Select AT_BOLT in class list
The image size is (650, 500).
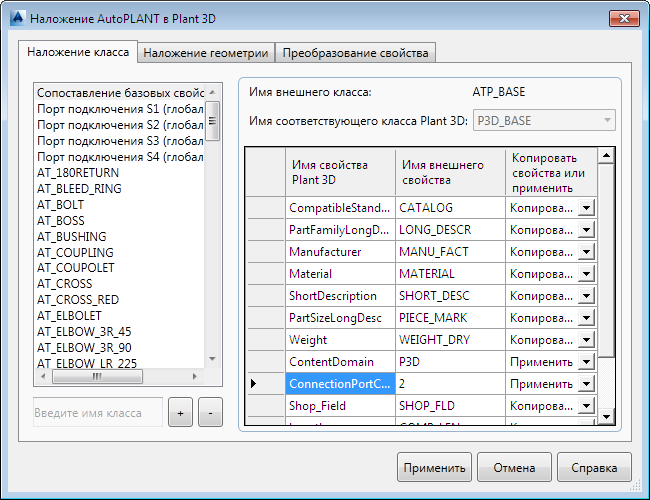pyautogui.click(x=120, y=204)
